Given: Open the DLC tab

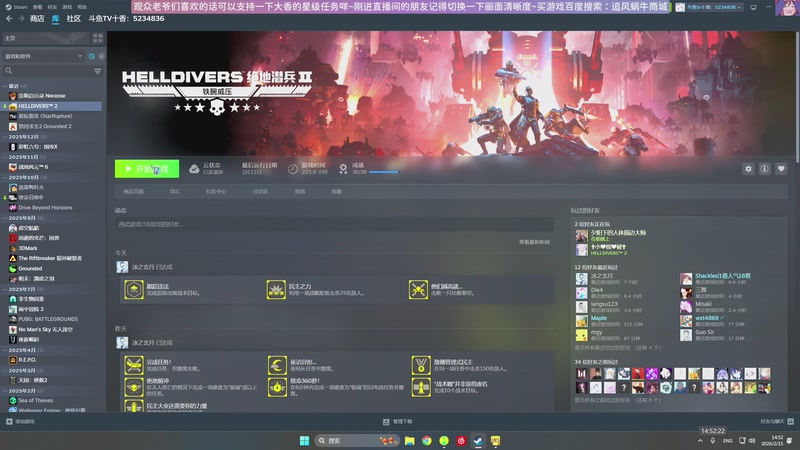Looking at the screenshot, I should 175,191.
